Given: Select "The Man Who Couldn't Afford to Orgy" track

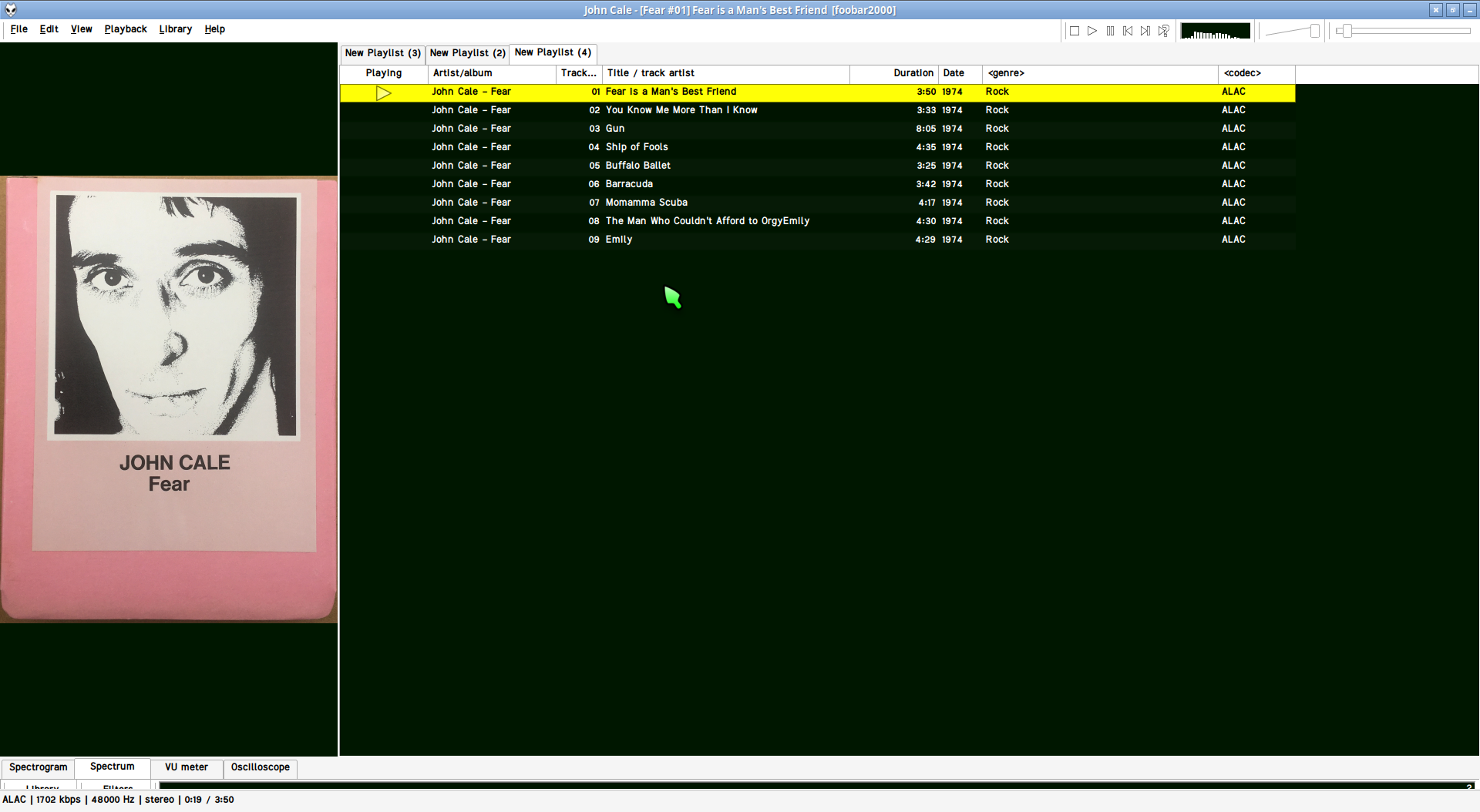Looking at the screenshot, I should click(817, 221).
